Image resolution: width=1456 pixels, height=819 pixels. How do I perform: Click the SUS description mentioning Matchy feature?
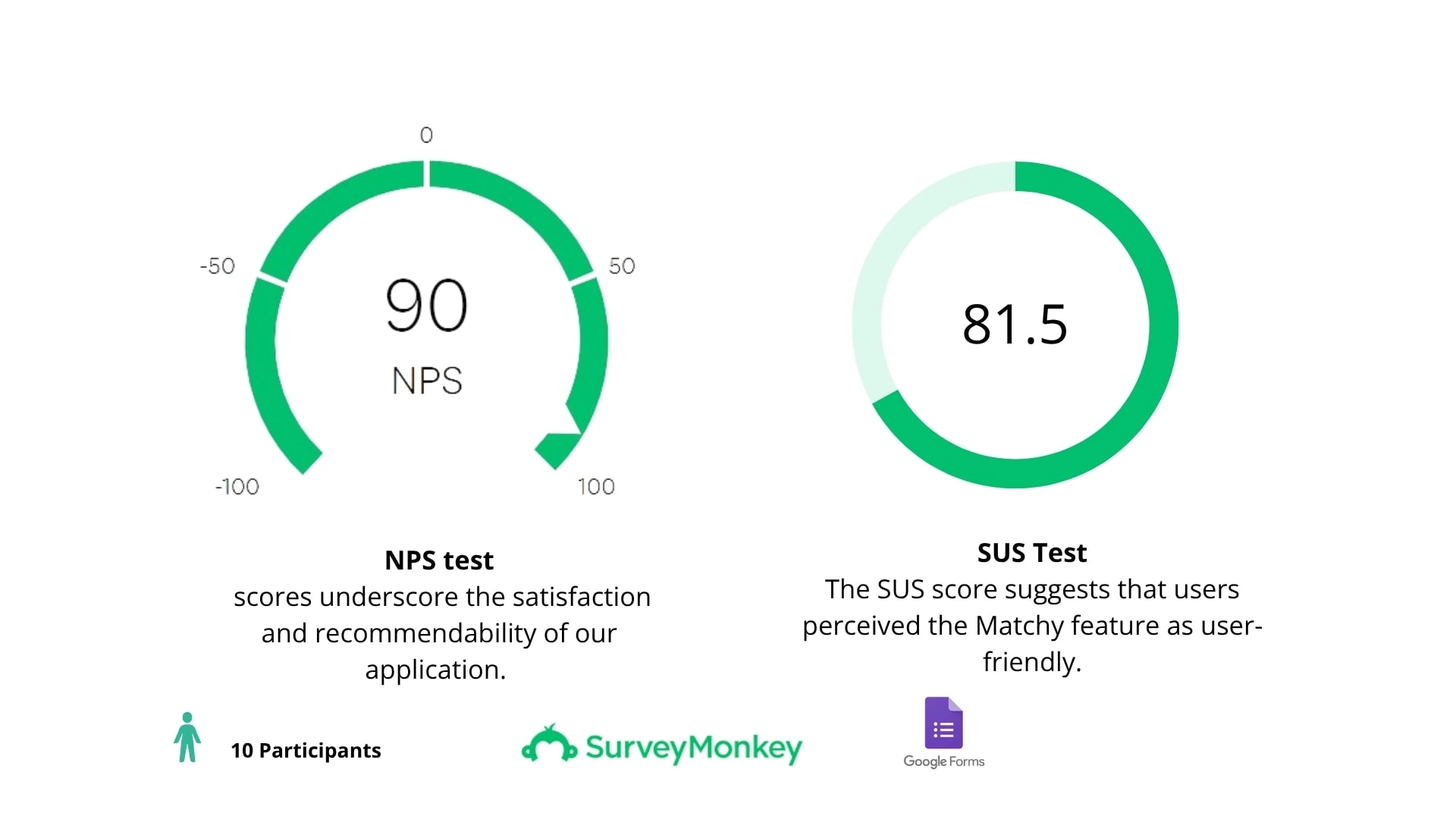click(x=1031, y=626)
